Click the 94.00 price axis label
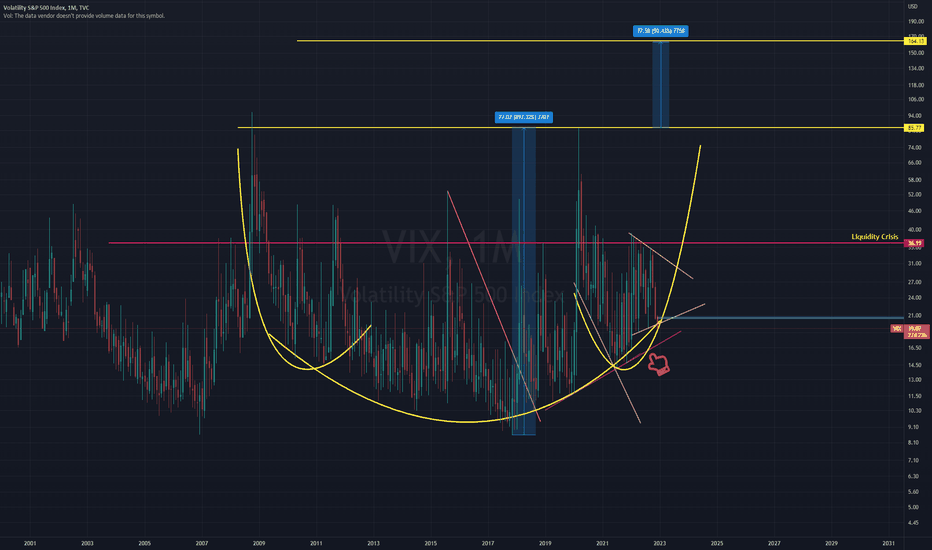This screenshot has width=932, height=550. (914, 116)
